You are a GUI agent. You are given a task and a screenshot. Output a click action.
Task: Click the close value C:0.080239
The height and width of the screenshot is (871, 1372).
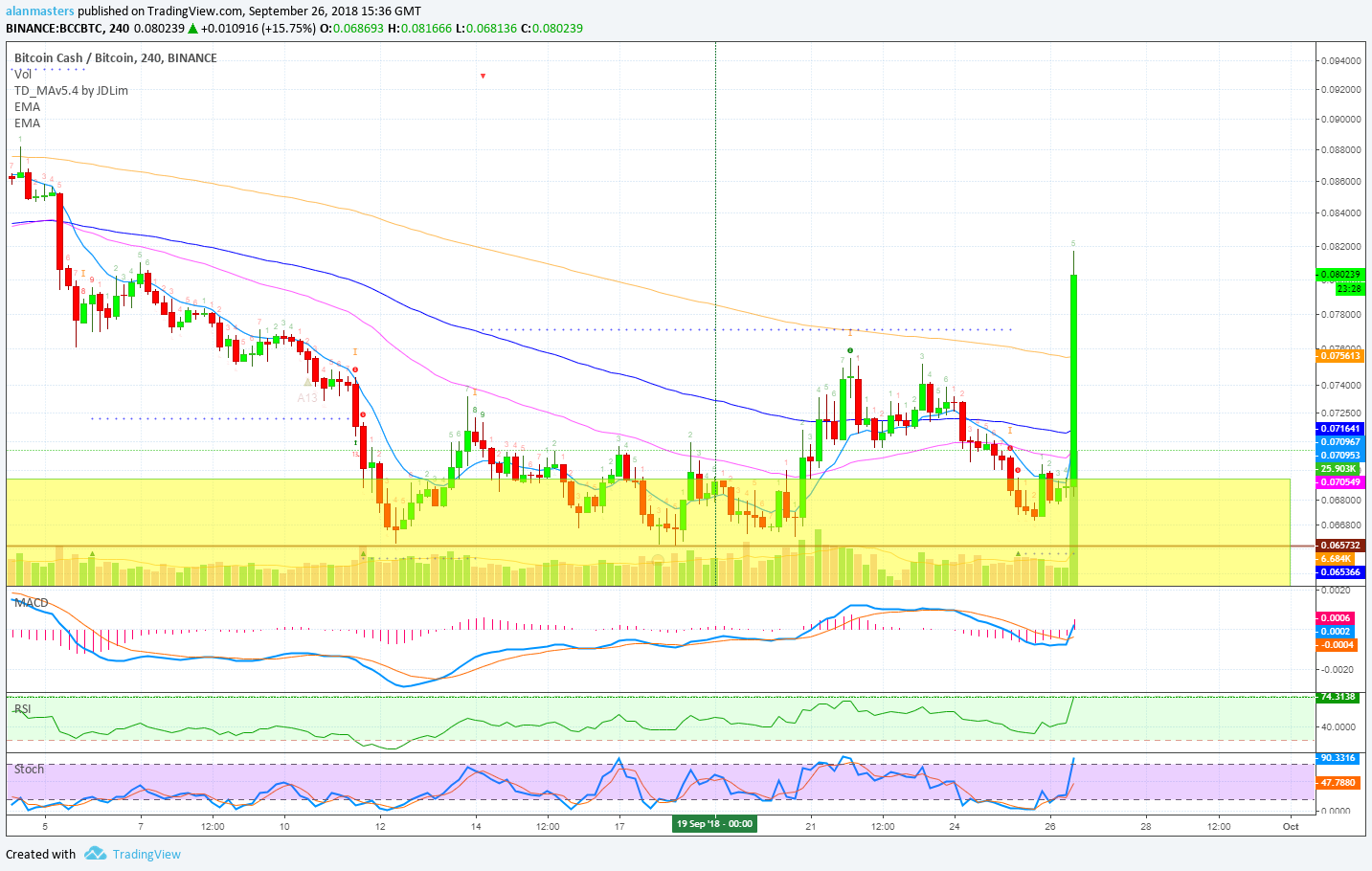pos(551,28)
